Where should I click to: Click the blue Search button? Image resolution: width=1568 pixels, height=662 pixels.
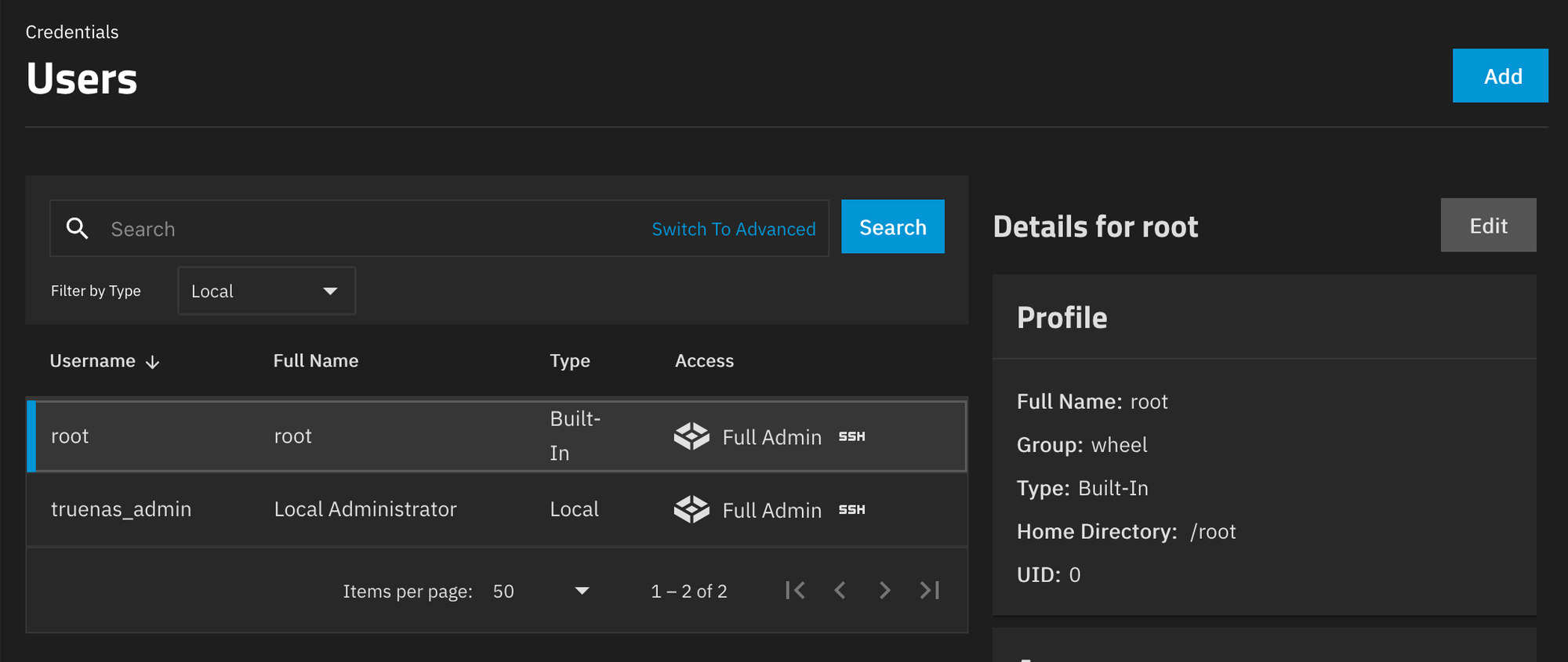click(x=893, y=226)
